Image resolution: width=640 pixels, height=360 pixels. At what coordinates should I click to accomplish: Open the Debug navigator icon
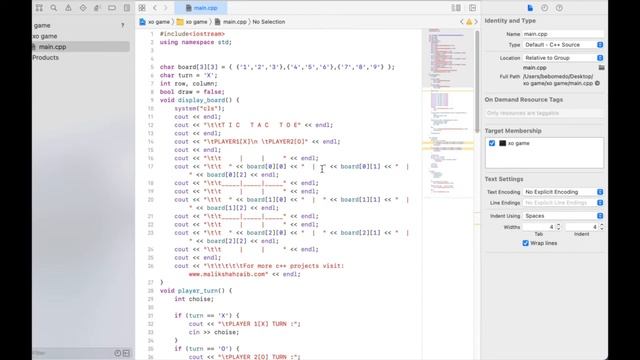click(x=97, y=8)
